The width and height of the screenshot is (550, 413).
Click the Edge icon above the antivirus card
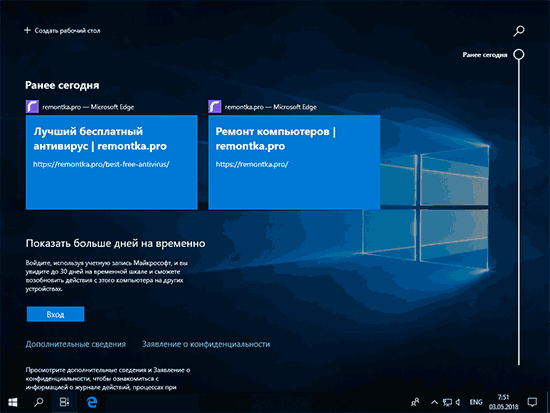tap(32, 106)
